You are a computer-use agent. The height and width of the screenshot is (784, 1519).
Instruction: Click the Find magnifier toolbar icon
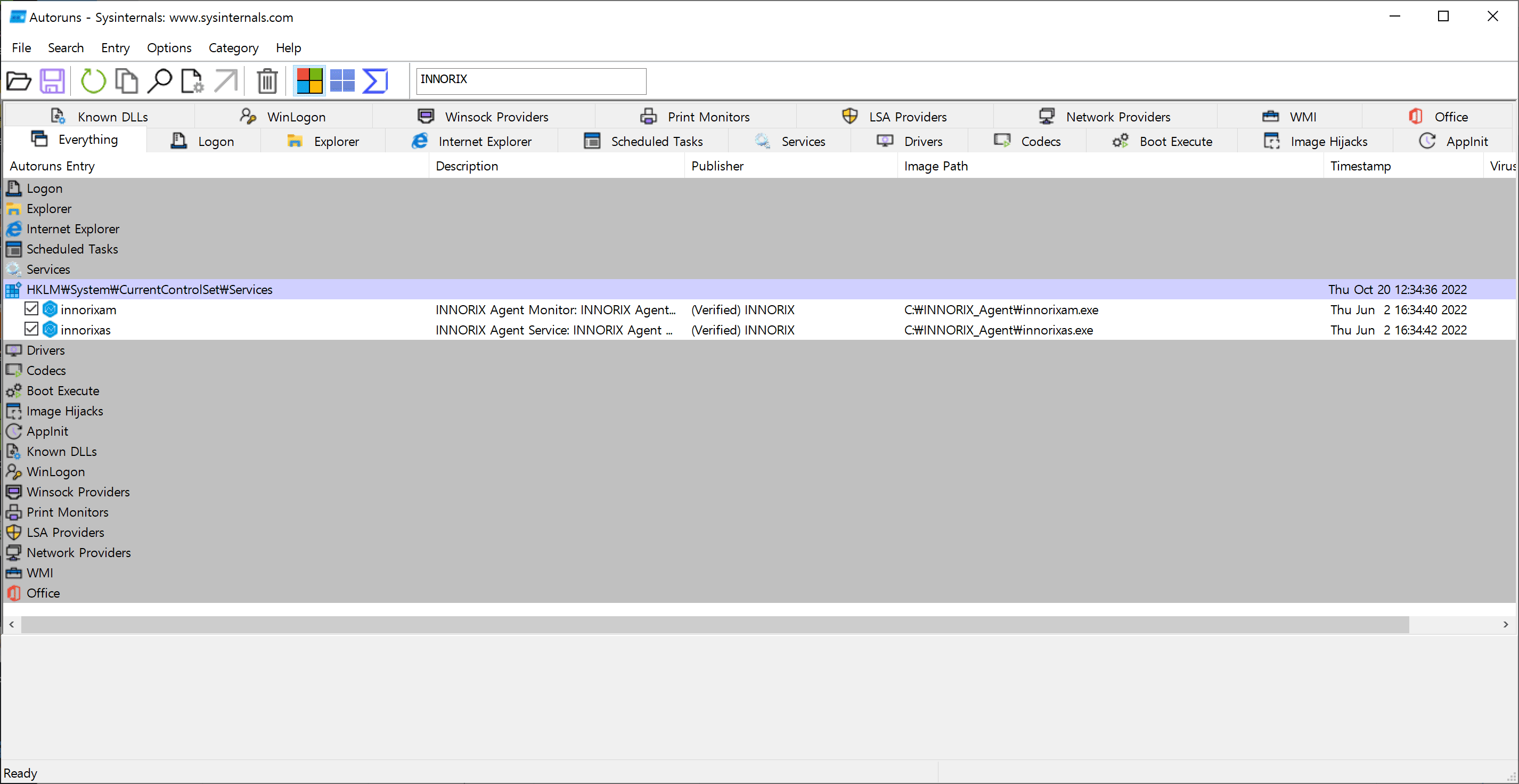[159, 81]
